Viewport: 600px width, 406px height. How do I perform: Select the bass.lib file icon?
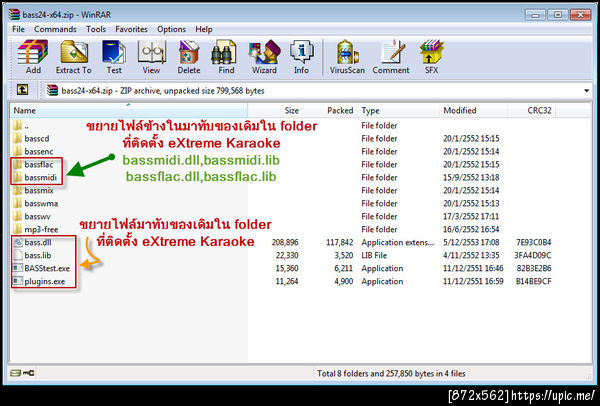(x=18, y=255)
